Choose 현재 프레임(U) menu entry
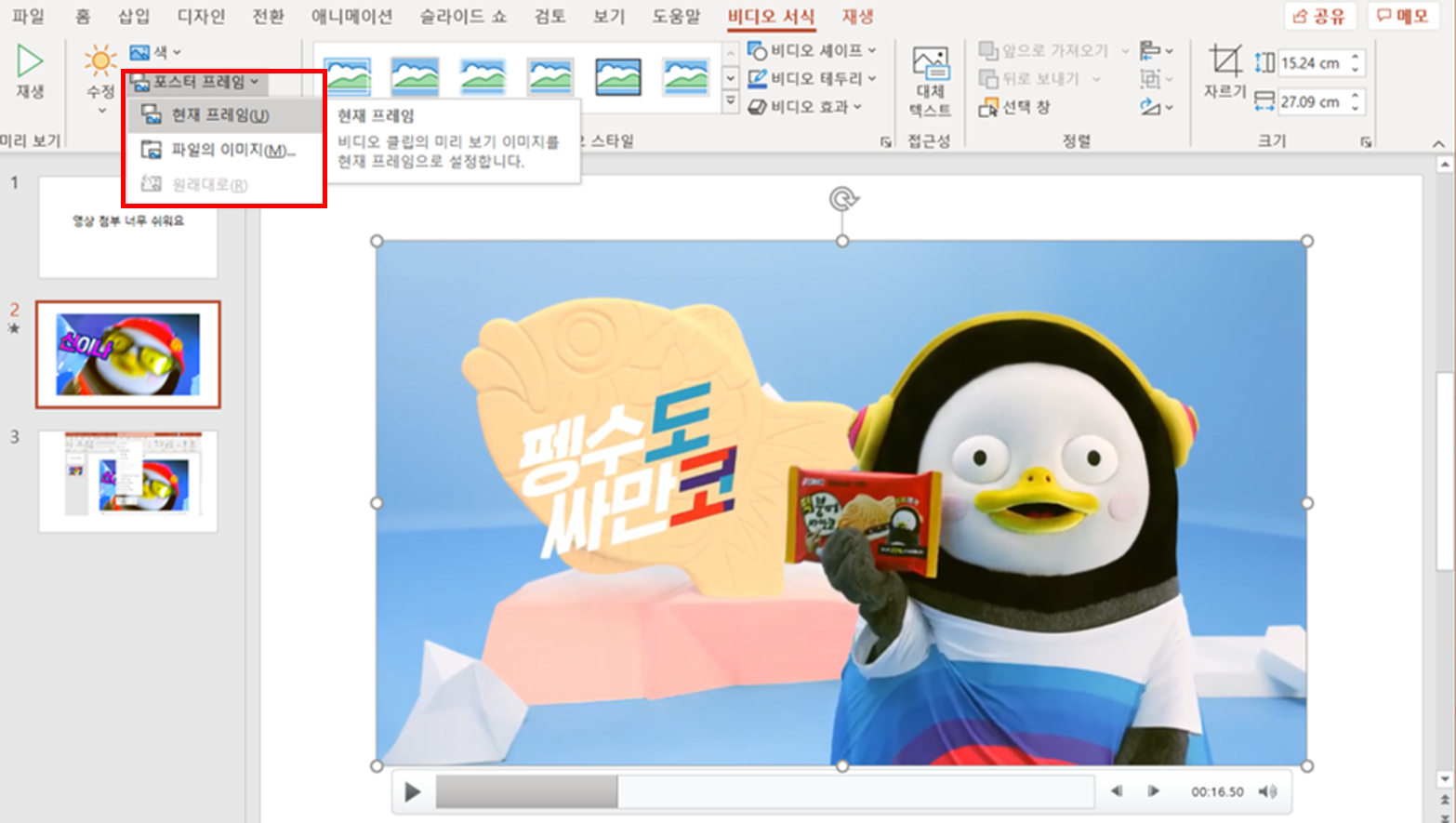This screenshot has width=1456, height=823. pyautogui.click(x=223, y=115)
